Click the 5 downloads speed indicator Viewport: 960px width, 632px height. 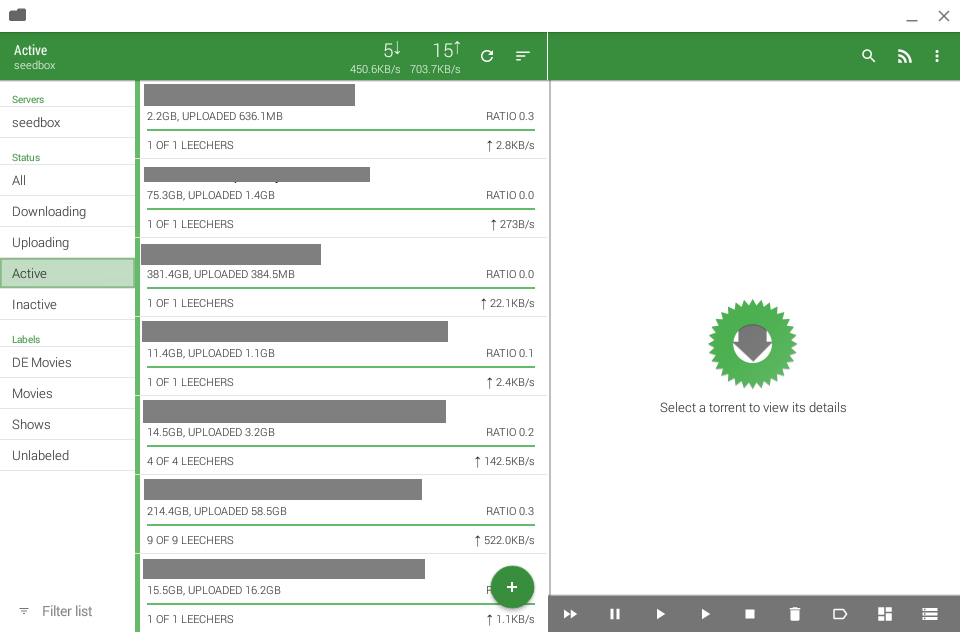click(x=375, y=58)
